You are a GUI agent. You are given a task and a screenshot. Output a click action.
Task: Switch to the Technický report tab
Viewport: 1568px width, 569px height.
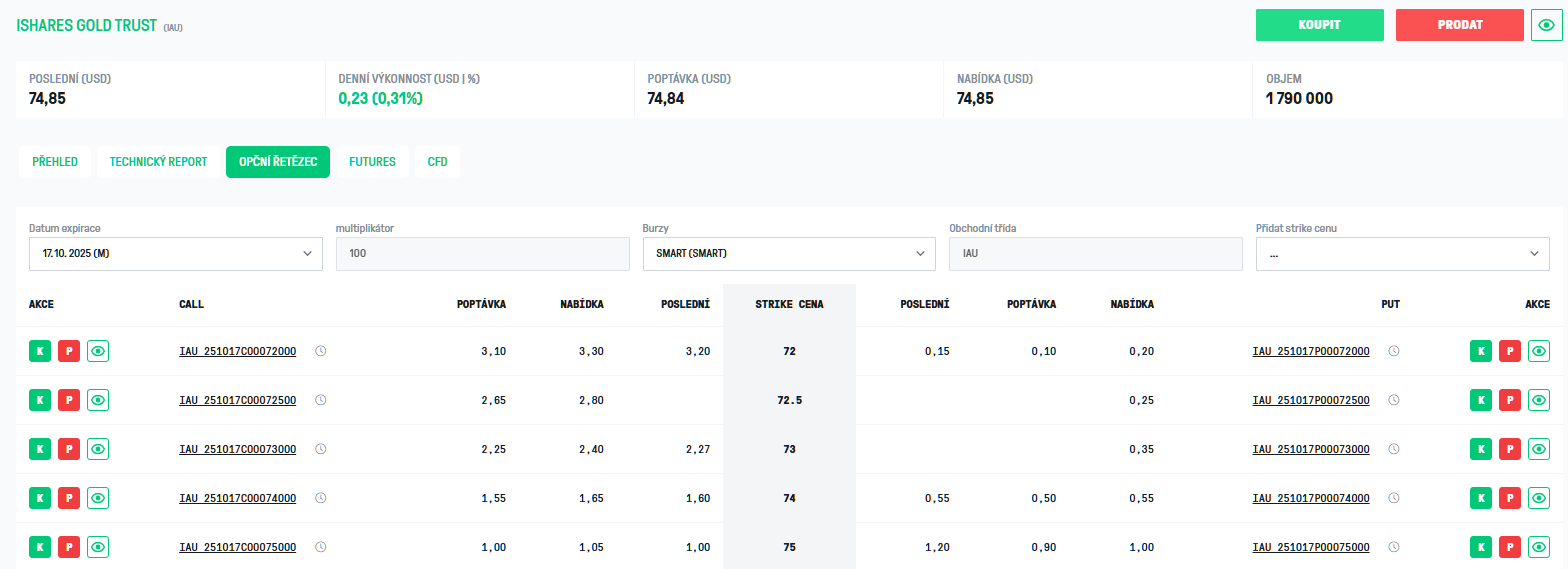[x=158, y=162]
